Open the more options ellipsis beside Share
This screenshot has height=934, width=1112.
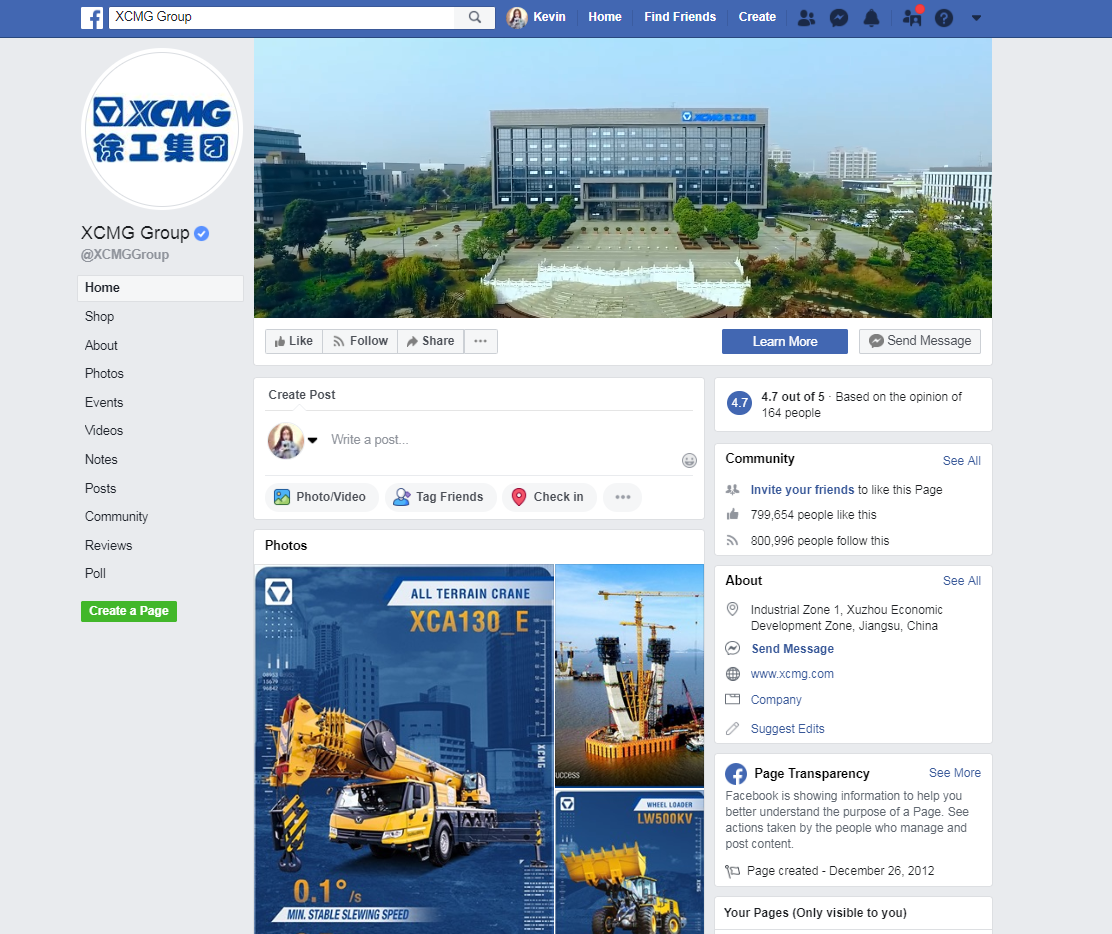point(480,341)
